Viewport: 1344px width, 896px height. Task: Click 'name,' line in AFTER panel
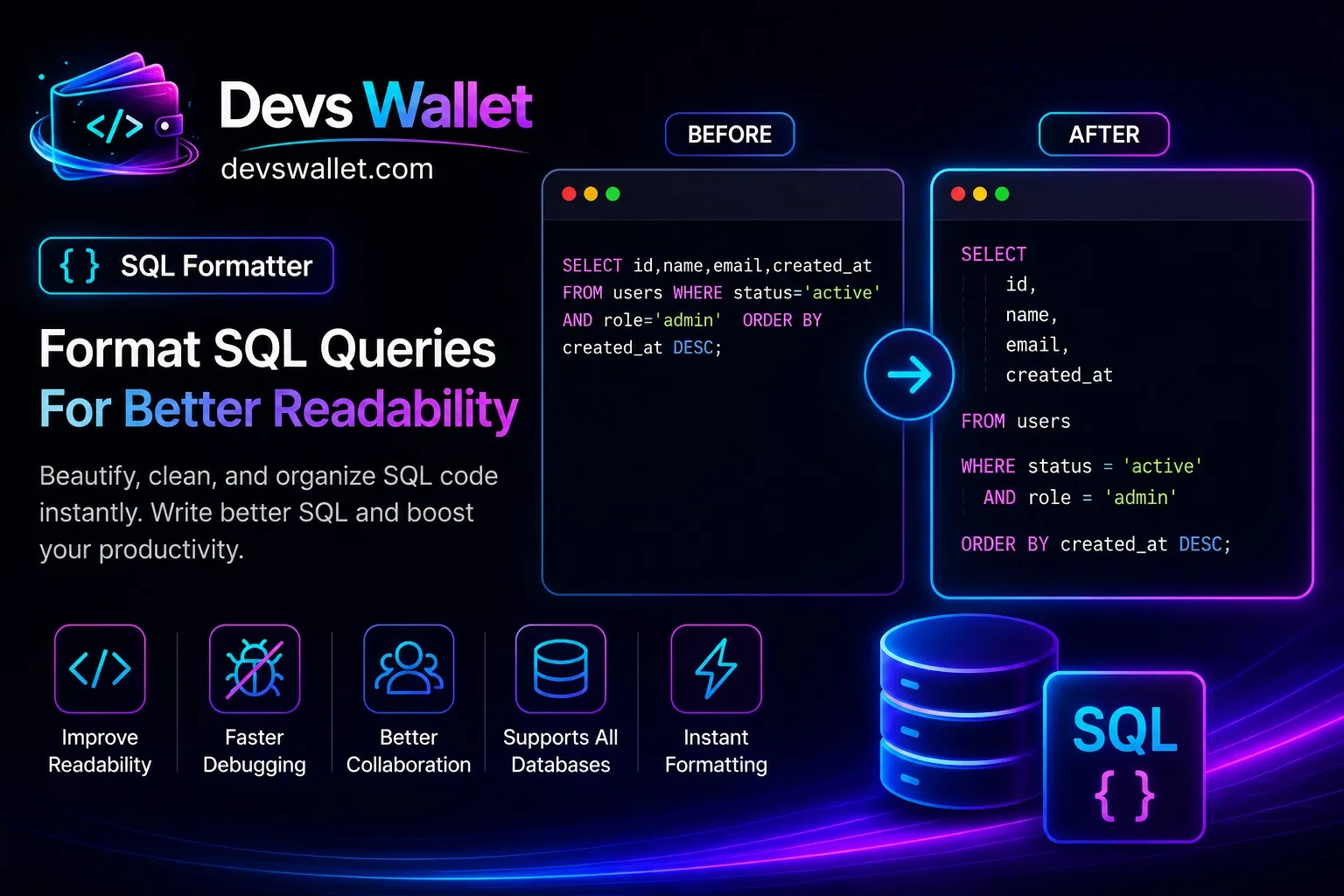click(x=1032, y=315)
